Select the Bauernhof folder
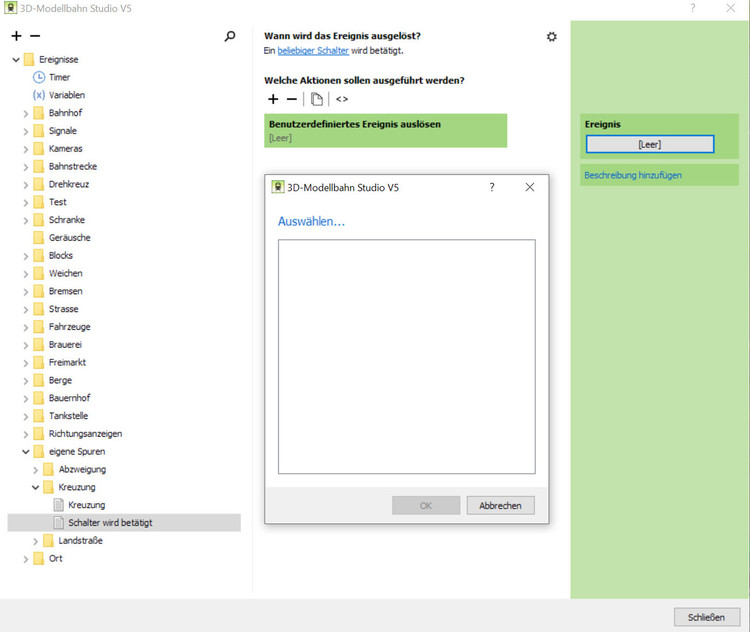Screen dimensions: 750x632 [x=69, y=398]
